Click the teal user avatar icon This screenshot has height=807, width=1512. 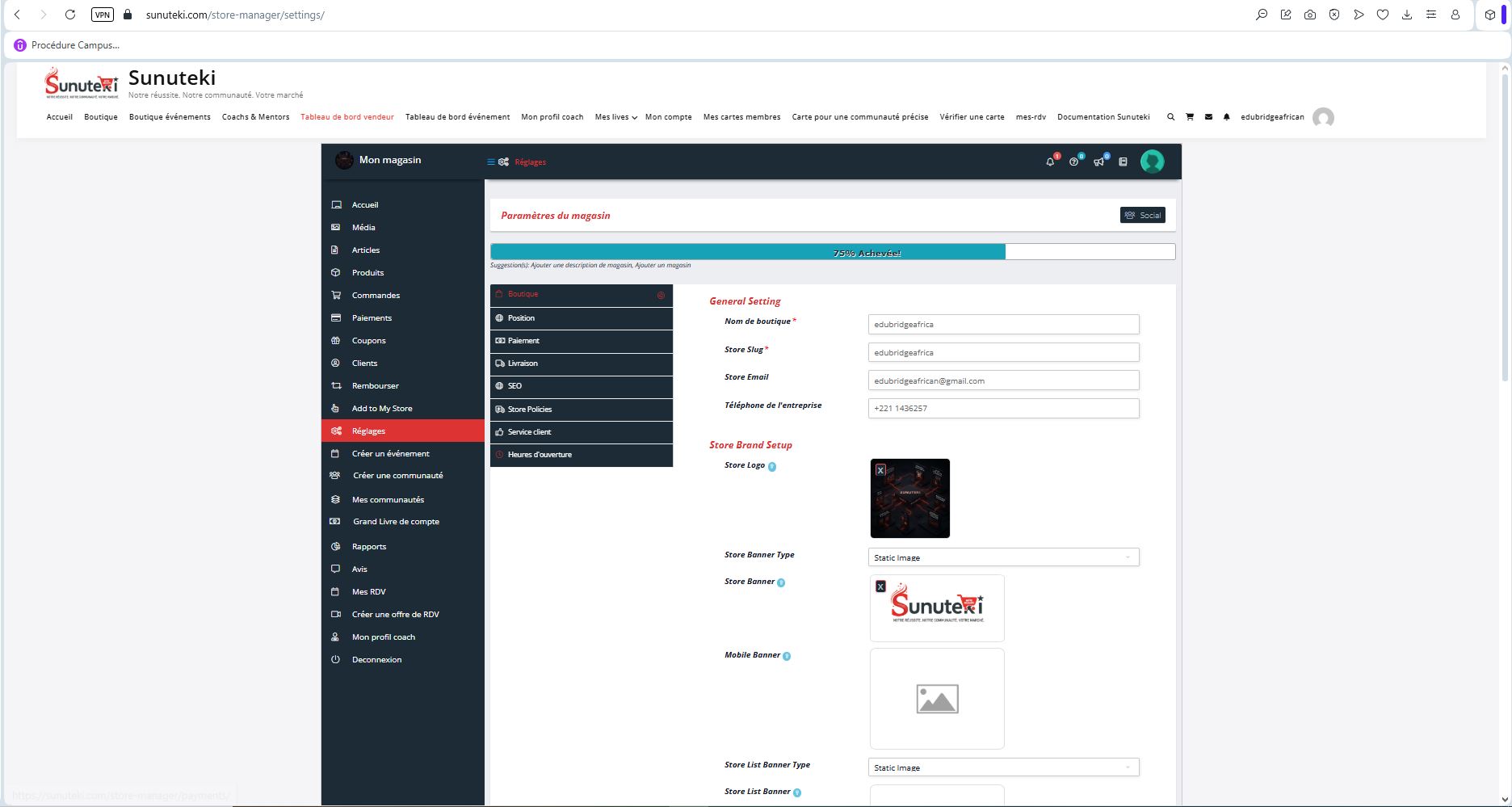(x=1152, y=162)
